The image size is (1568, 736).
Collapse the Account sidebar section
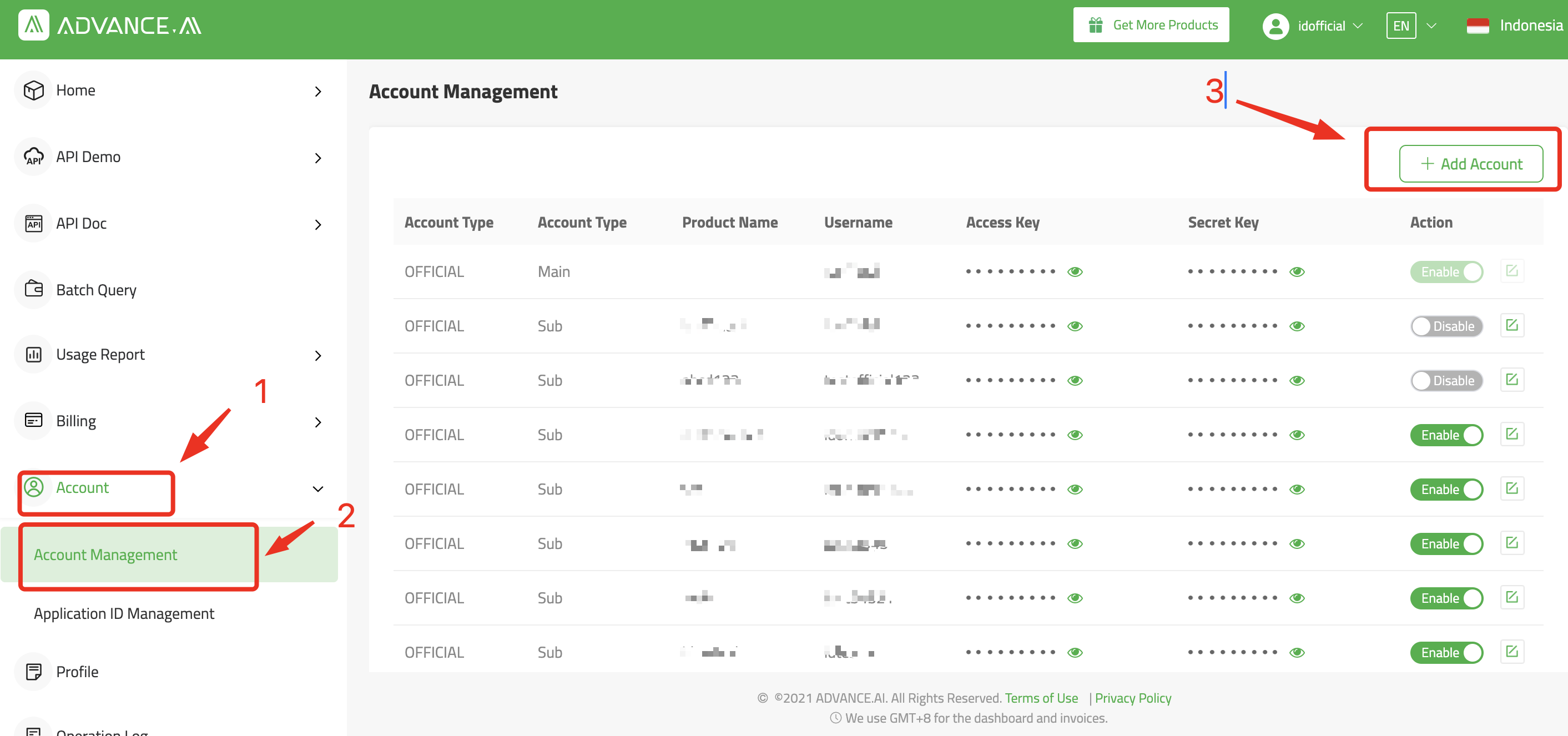tap(317, 489)
